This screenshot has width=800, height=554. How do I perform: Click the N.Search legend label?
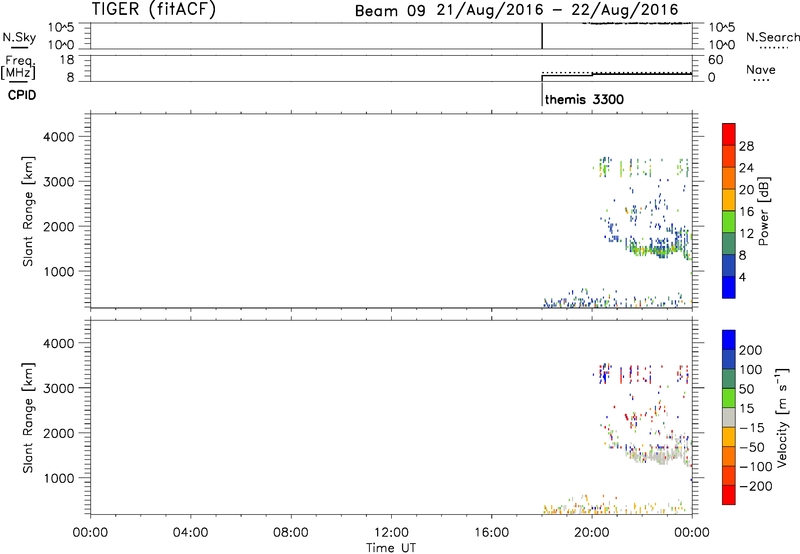pyautogui.click(x=772, y=37)
